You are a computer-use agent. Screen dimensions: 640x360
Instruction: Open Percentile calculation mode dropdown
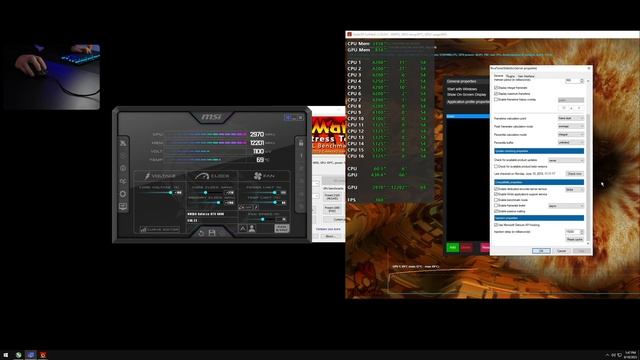coord(571,134)
